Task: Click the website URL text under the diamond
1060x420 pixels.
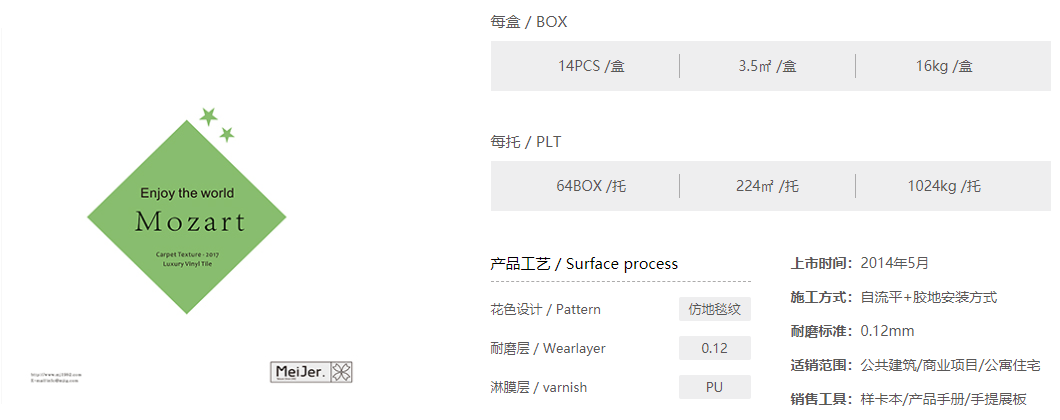Action: pyautogui.click(x=56, y=374)
